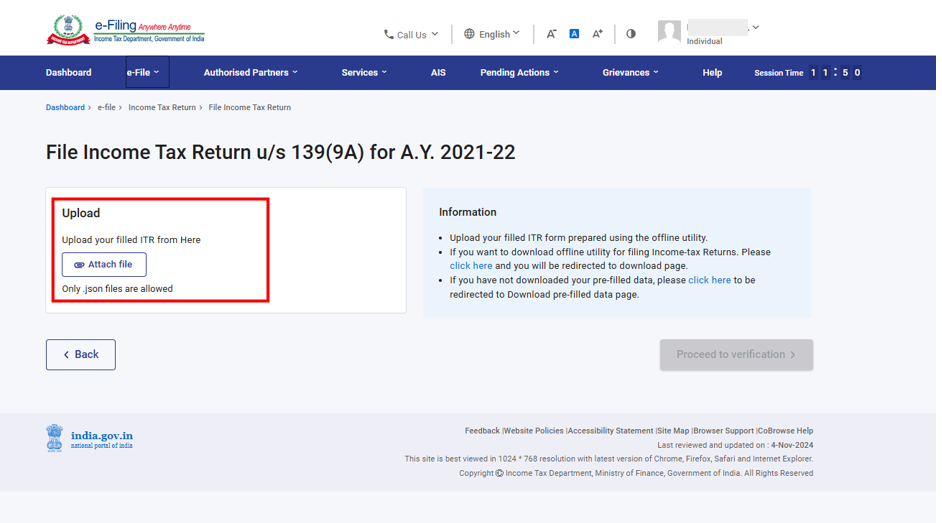
Task: Go to the AIS page
Action: [x=438, y=73]
